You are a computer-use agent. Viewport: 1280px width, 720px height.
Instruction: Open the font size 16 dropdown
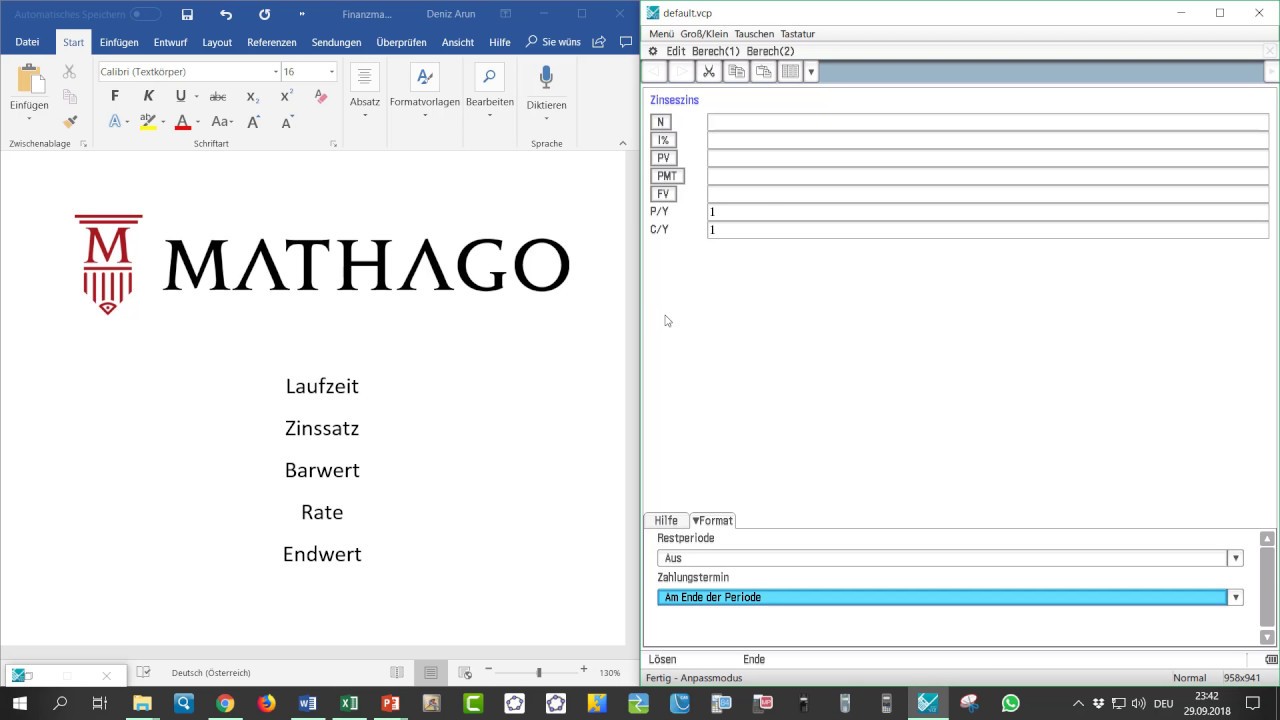[332, 72]
